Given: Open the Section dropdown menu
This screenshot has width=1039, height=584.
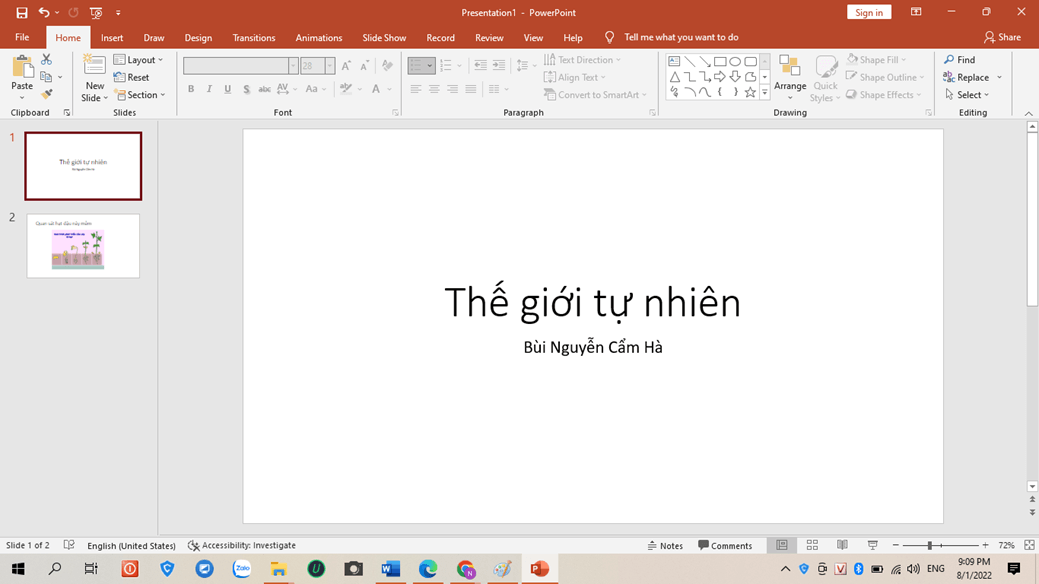Looking at the screenshot, I should pyautogui.click(x=140, y=95).
